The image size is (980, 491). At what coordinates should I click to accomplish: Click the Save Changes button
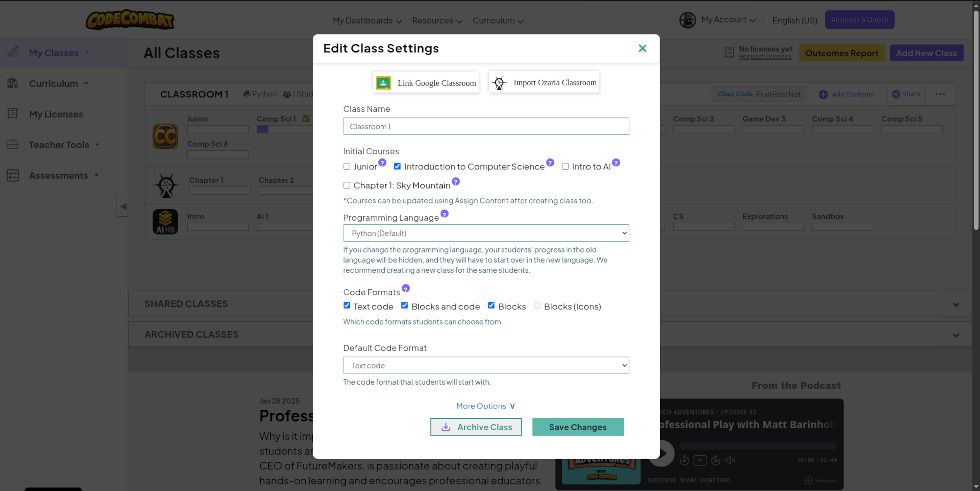point(578,427)
